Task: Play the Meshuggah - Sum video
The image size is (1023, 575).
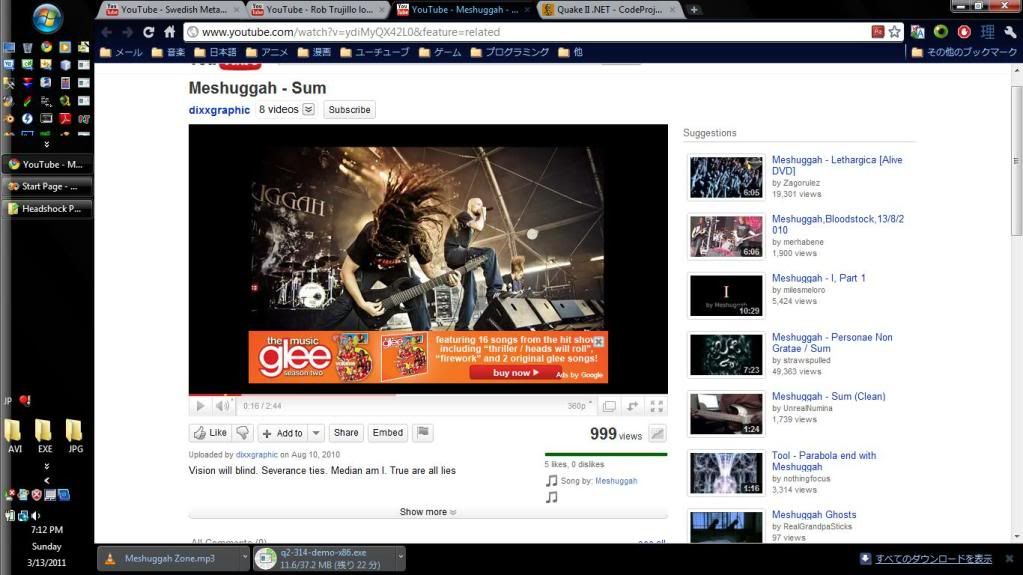Action: pos(200,406)
